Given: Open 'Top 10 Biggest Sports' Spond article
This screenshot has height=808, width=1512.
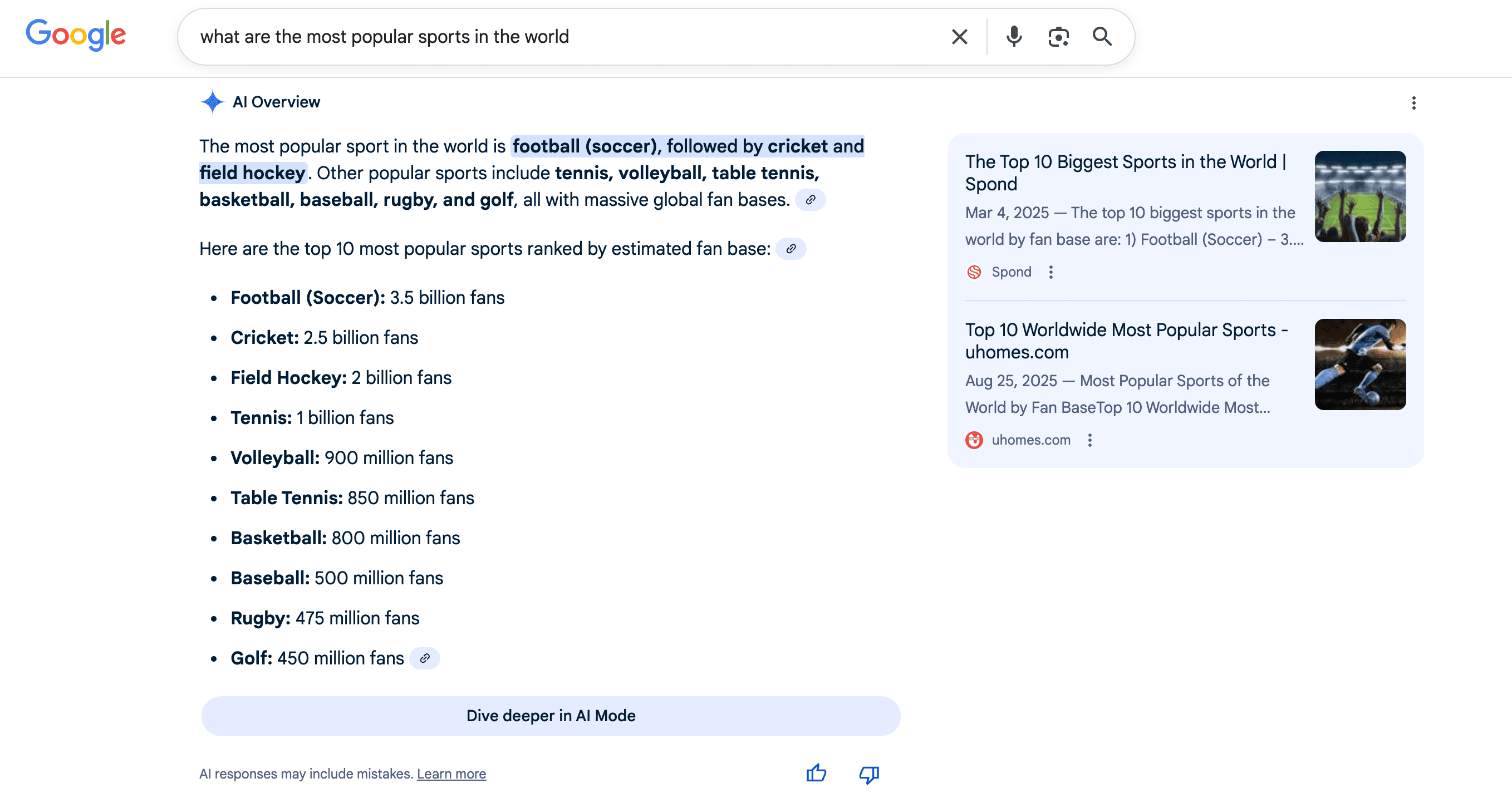Looking at the screenshot, I should 1125,173.
